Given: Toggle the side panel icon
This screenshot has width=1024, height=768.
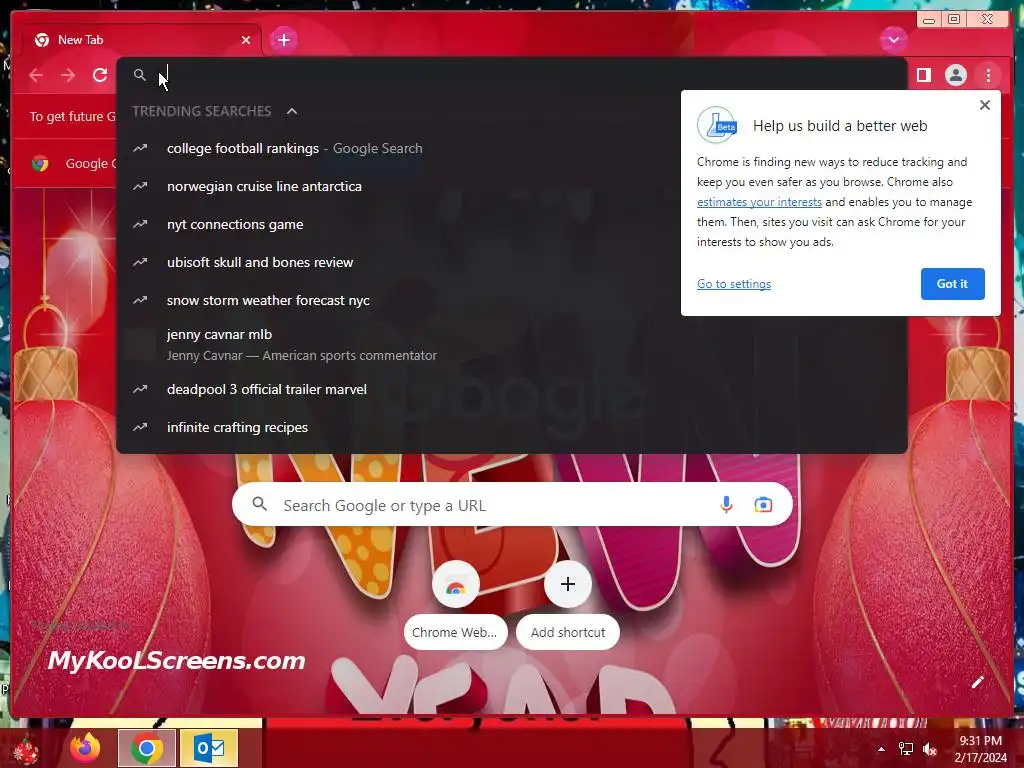Looking at the screenshot, I should 923,75.
